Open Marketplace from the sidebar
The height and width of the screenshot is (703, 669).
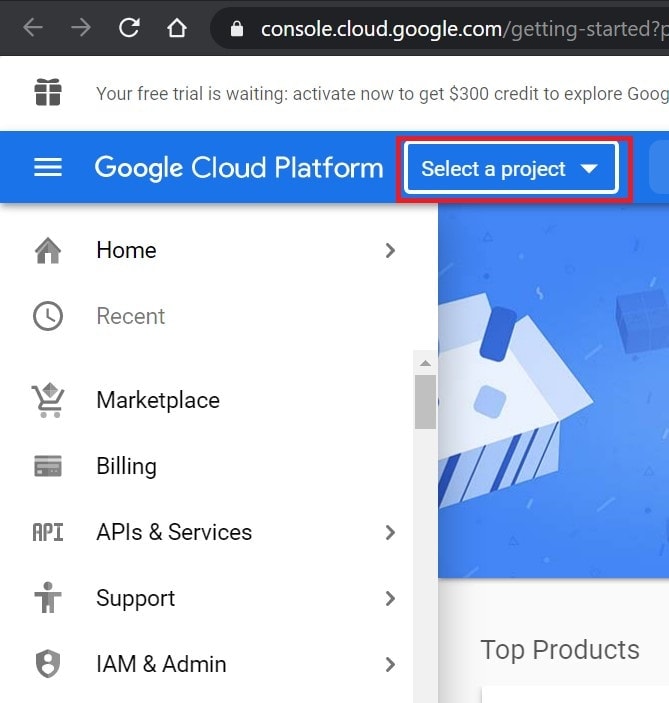pos(158,400)
